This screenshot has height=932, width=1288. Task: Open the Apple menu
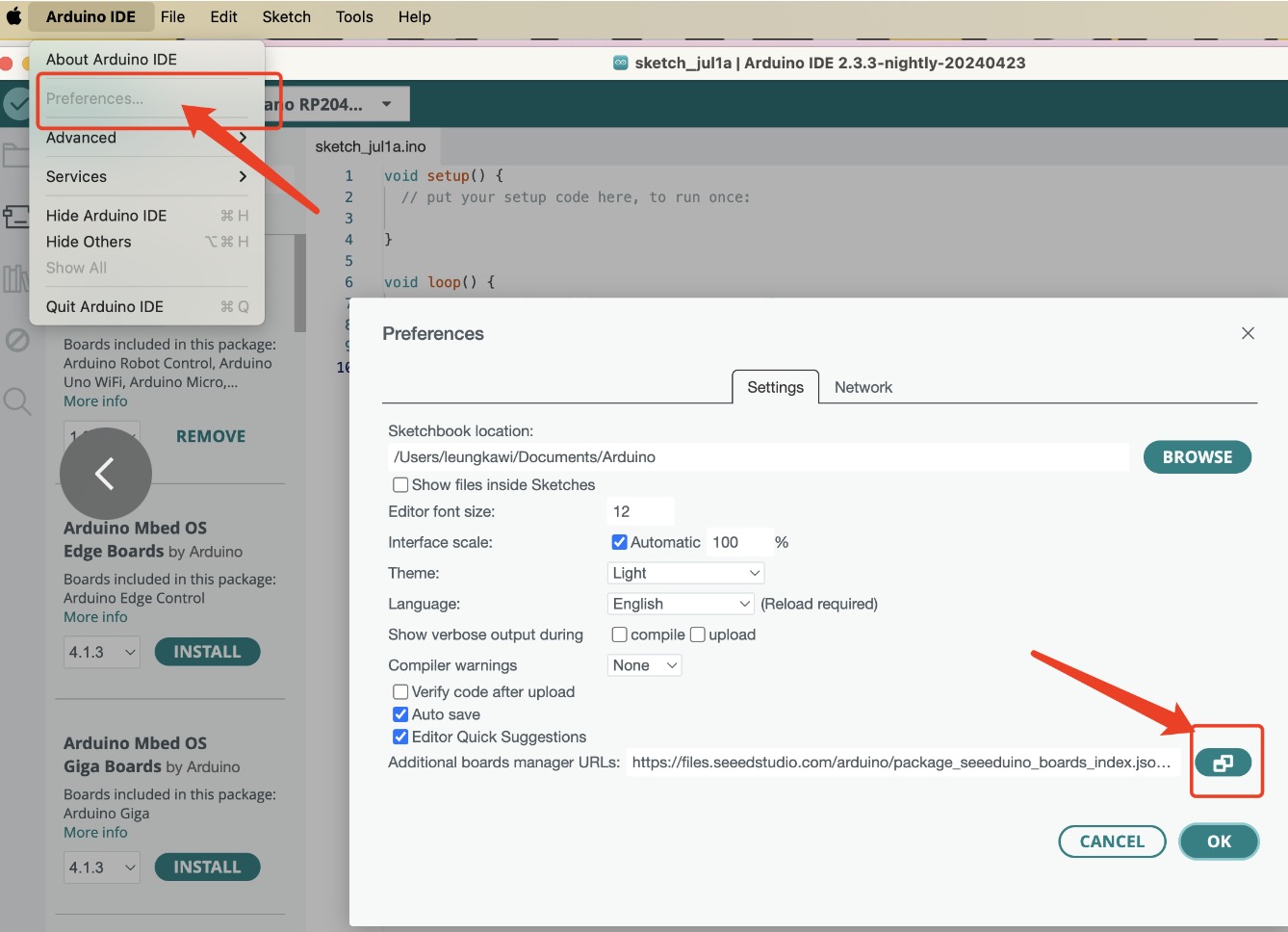(x=13, y=16)
